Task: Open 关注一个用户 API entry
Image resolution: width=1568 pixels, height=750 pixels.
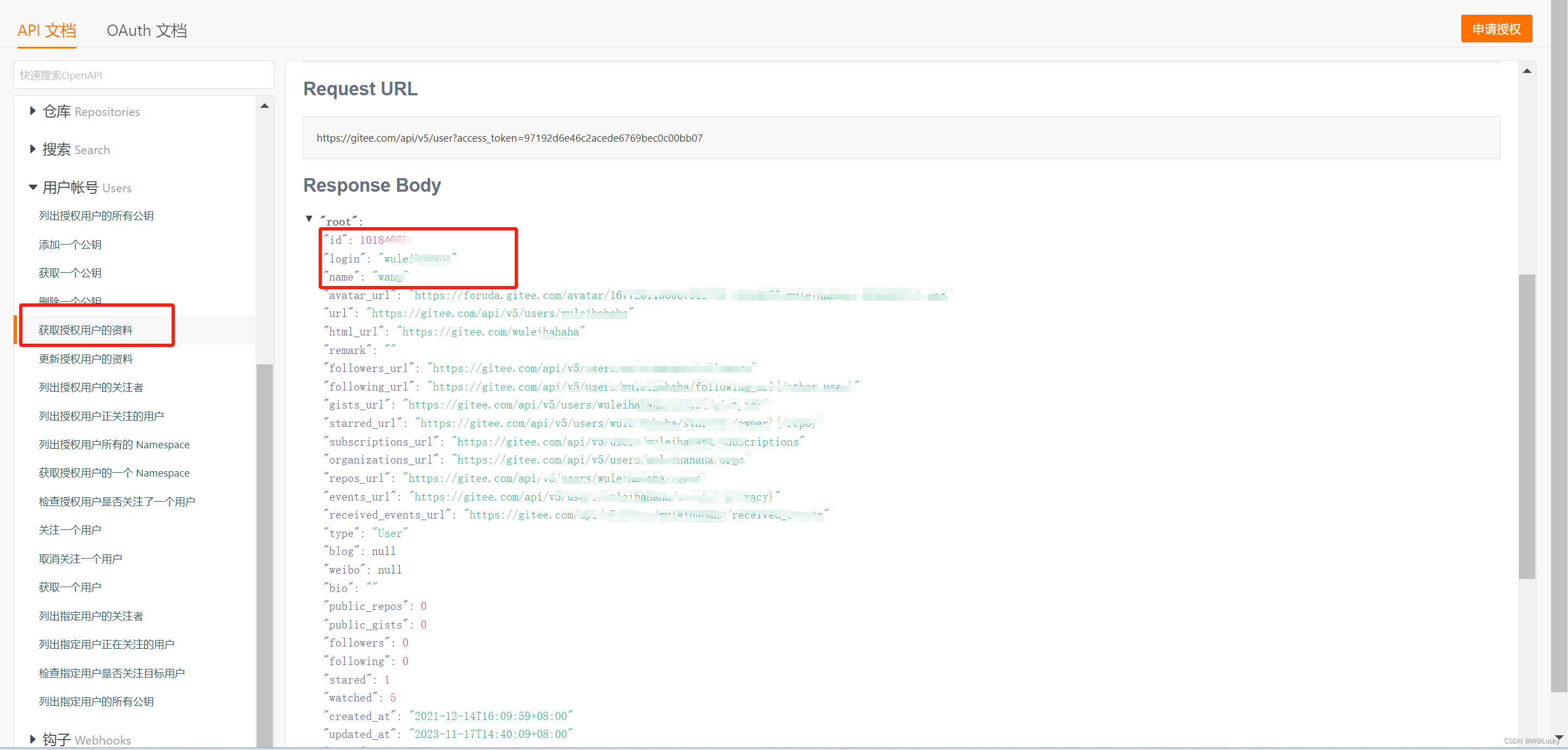Action: [x=70, y=529]
